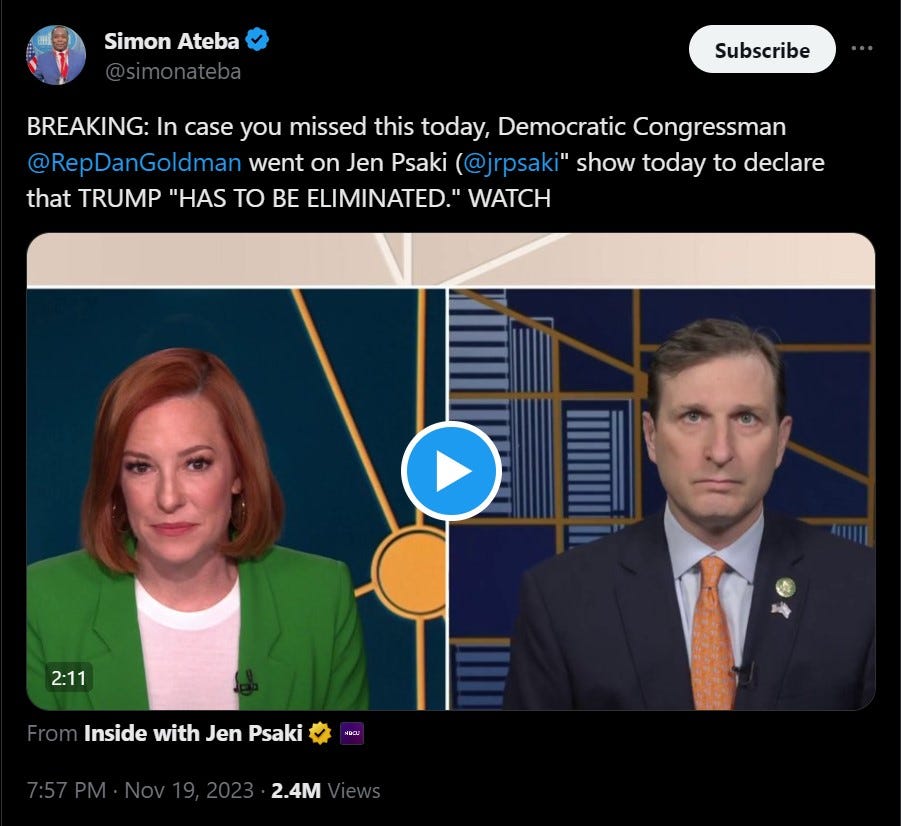
Task: Open Simon Ateba's profile avatar
Action: pyautogui.click(x=56, y=55)
